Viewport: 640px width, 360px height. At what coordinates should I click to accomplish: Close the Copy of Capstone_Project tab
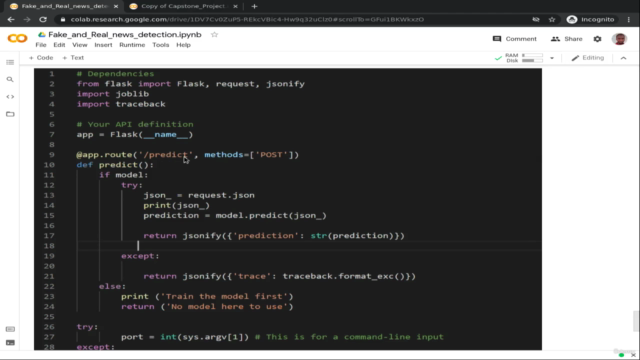tap(236, 6)
